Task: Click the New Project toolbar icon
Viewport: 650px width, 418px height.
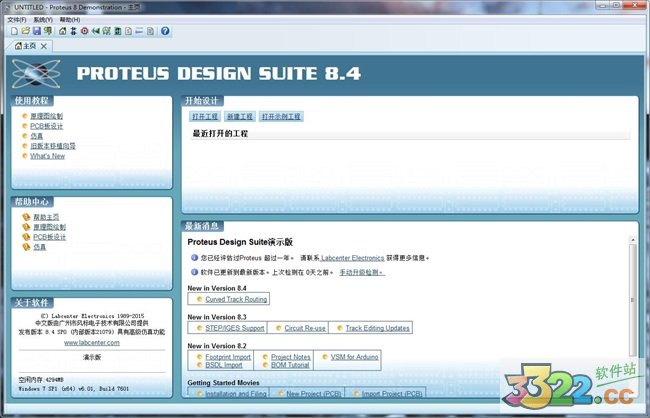Action: click(15, 31)
